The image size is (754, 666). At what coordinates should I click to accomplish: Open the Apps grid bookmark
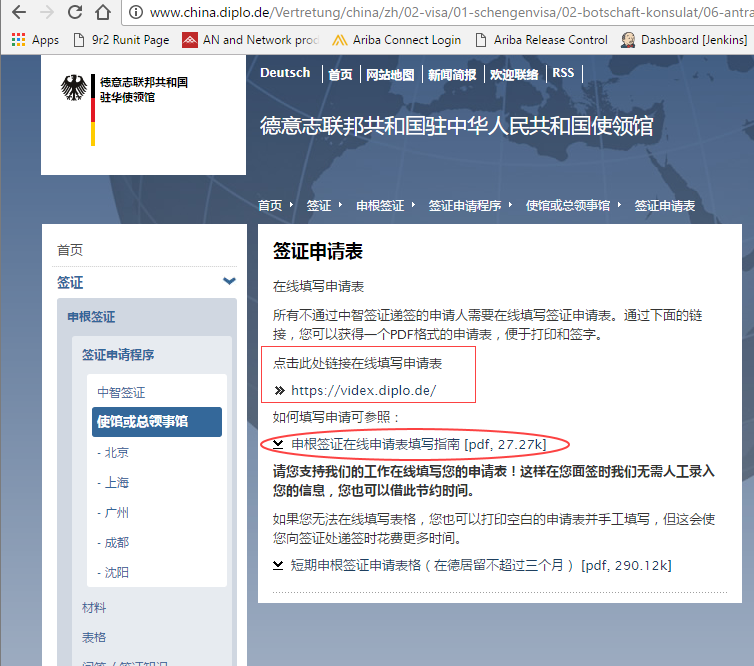[x=35, y=40]
